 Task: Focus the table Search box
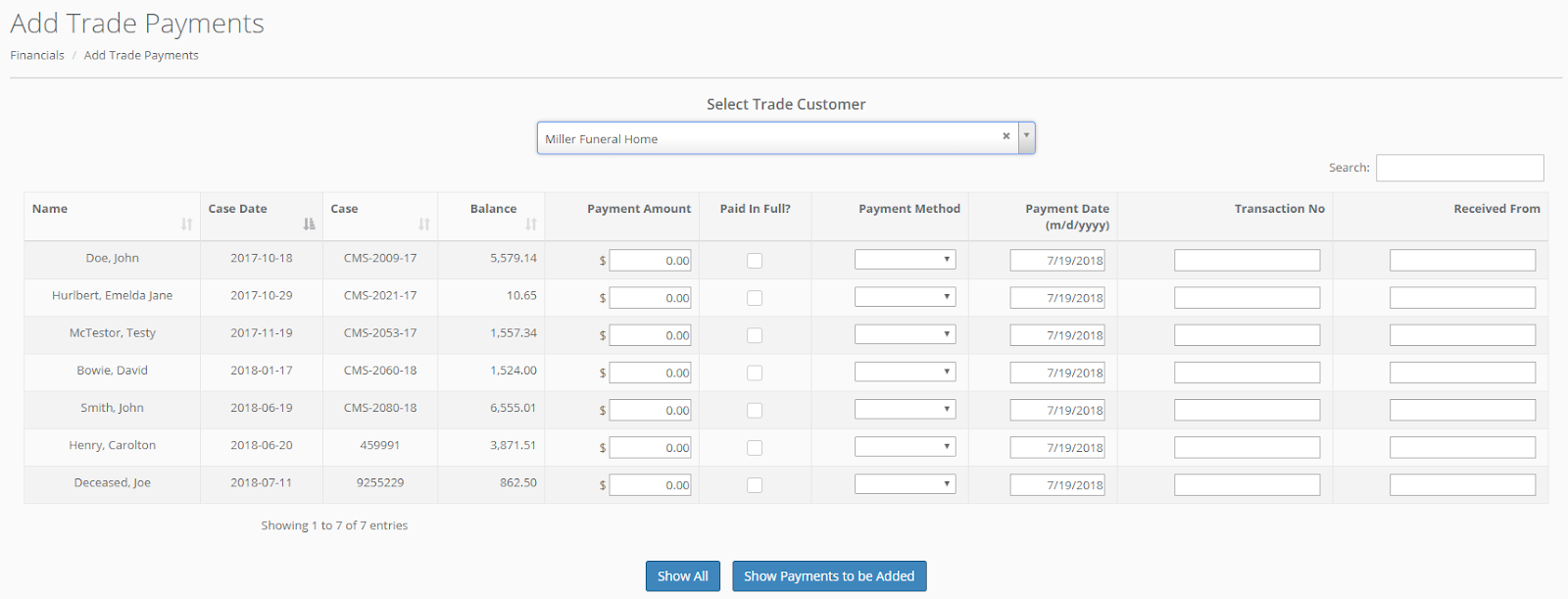pyautogui.click(x=1459, y=168)
